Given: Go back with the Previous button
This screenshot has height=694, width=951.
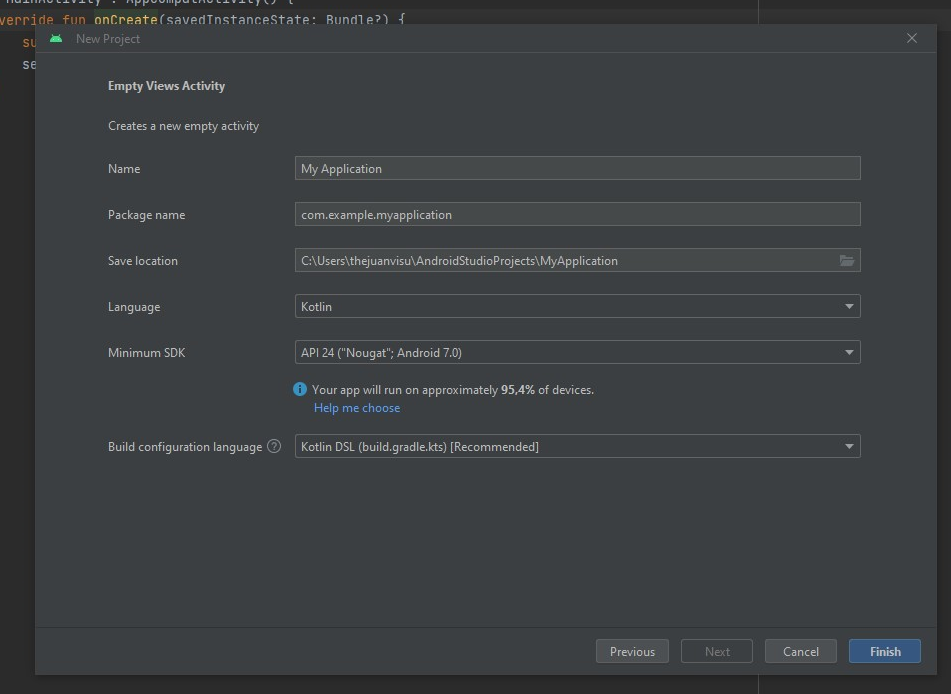Looking at the screenshot, I should pyautogui.click(x=632, y=652).
